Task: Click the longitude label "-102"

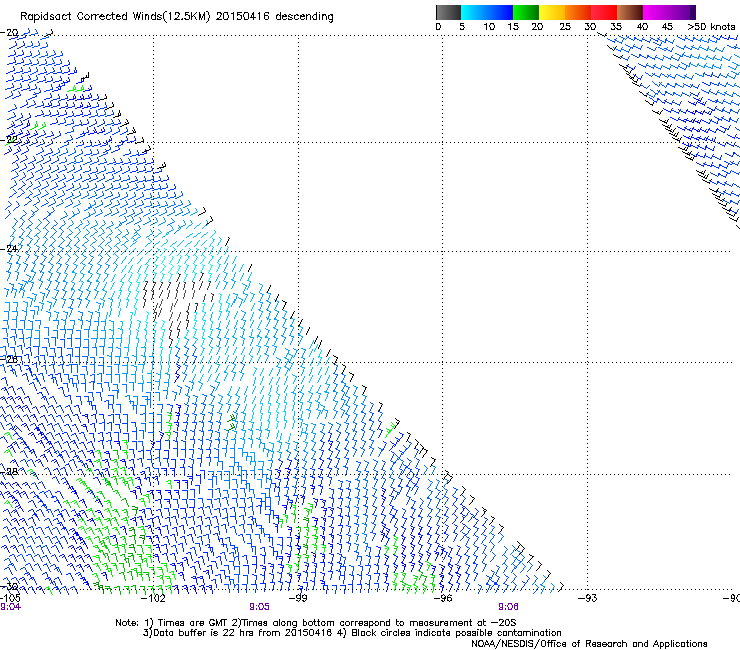Action: [153, 598]
